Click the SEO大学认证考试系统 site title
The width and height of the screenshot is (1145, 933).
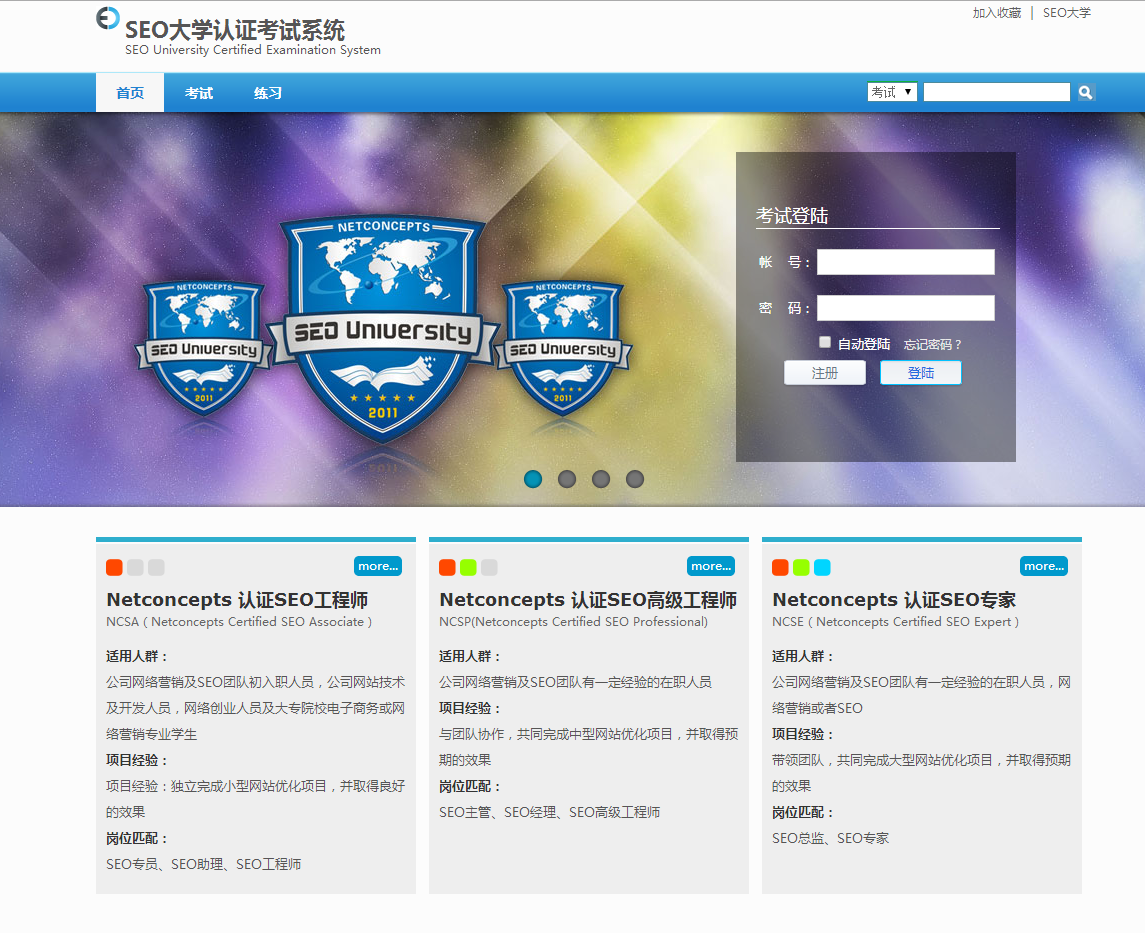tap(234, 30)
